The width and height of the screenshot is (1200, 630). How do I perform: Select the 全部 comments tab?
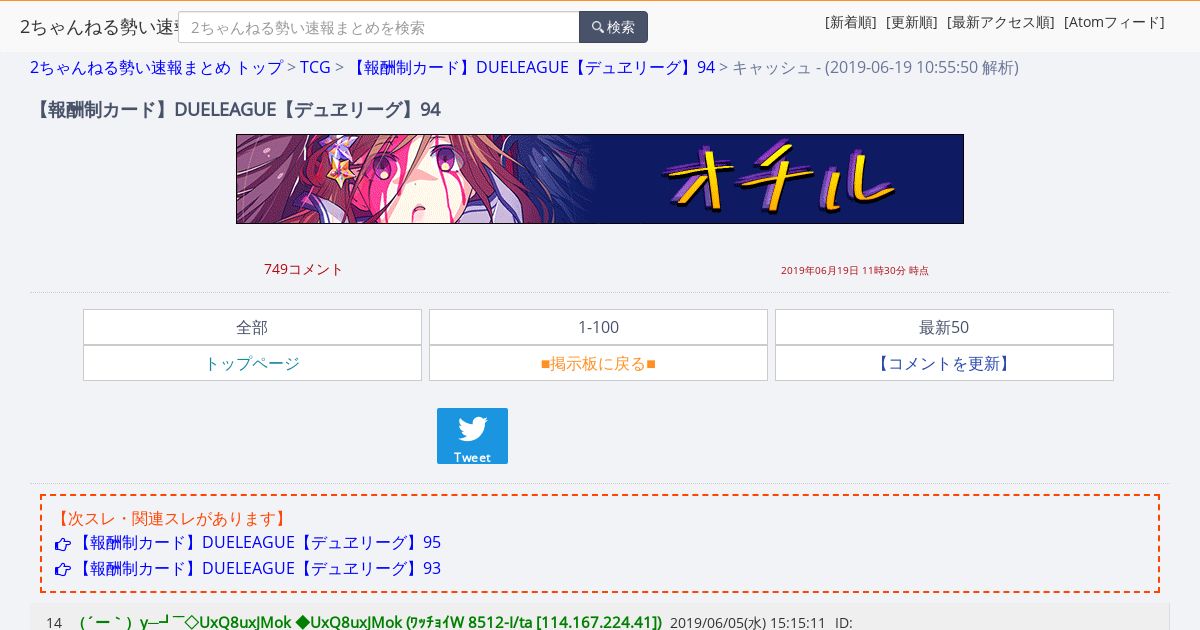pyautogui.click(x=252, y=327)
